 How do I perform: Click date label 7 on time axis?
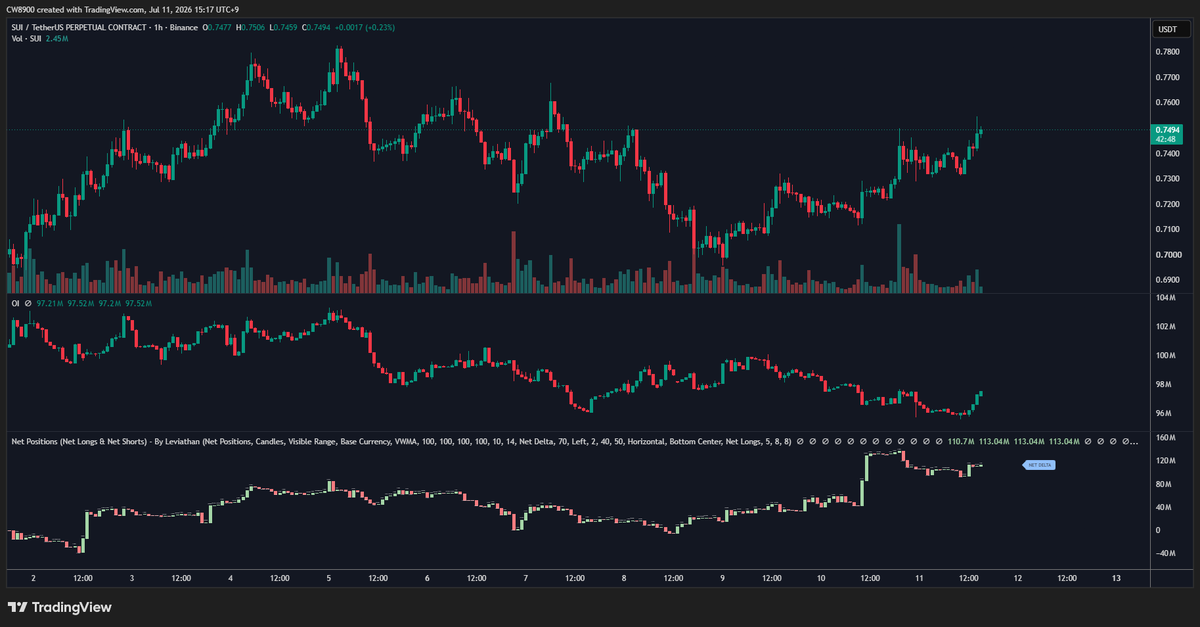526,578
